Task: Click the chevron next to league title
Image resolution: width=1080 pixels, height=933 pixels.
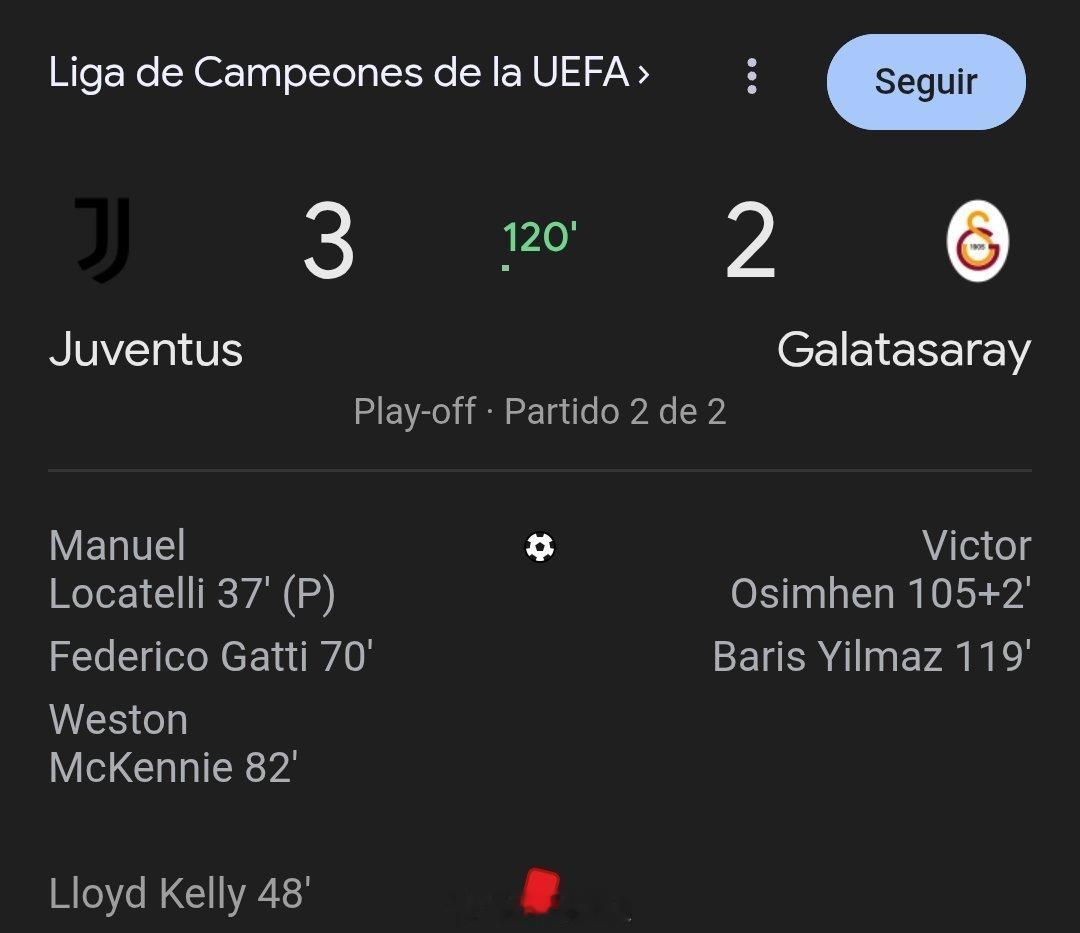Action: pos(643,74)
